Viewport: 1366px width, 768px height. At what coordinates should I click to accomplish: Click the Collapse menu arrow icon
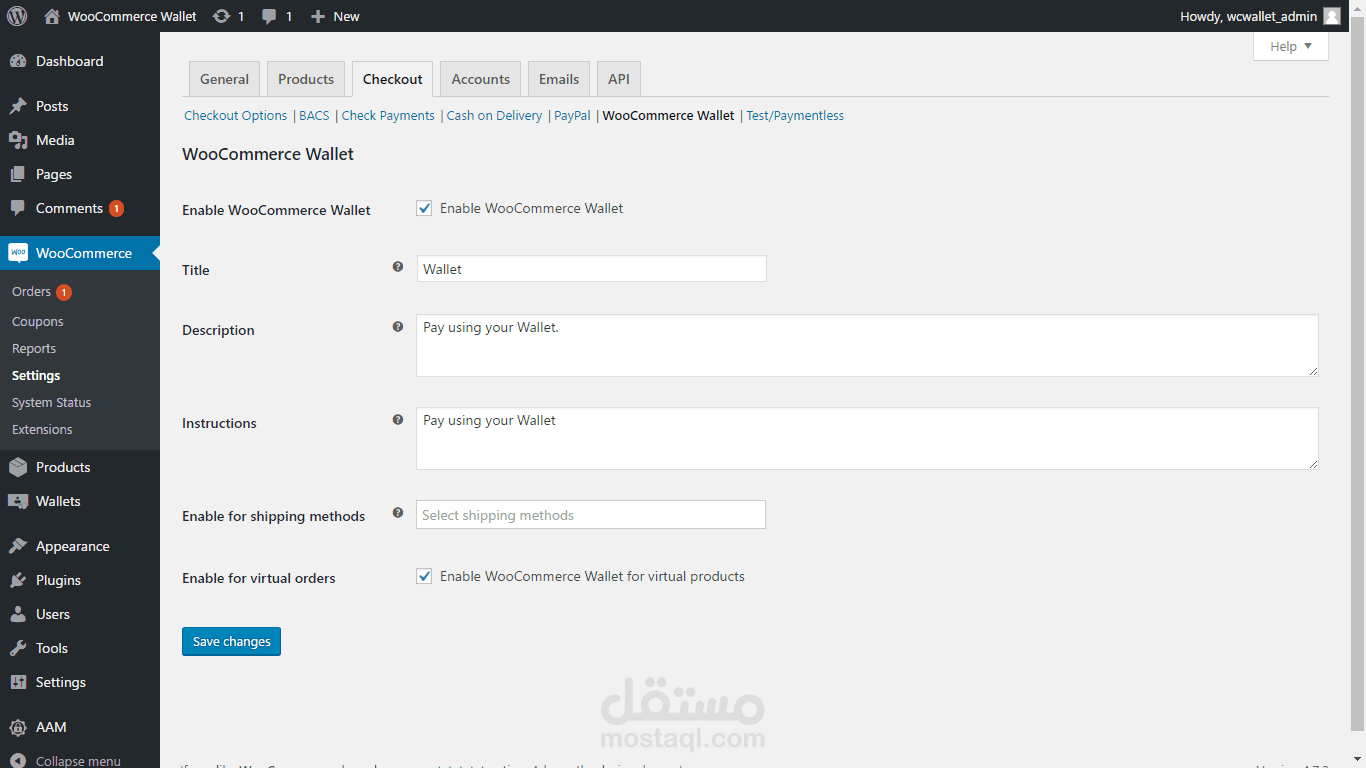[x=18, y=760]
